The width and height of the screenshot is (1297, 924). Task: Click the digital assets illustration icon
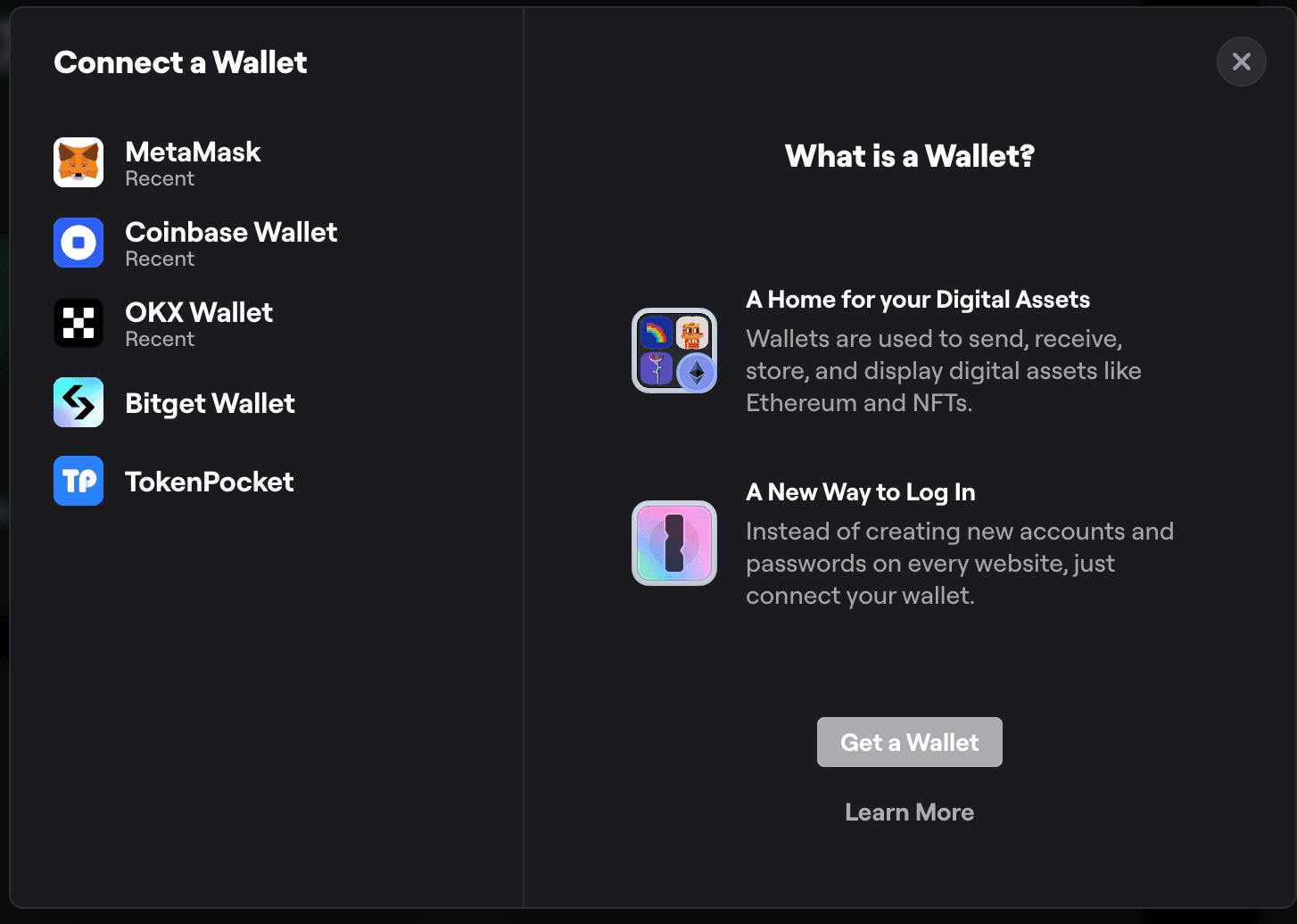[x=673, y=351]
